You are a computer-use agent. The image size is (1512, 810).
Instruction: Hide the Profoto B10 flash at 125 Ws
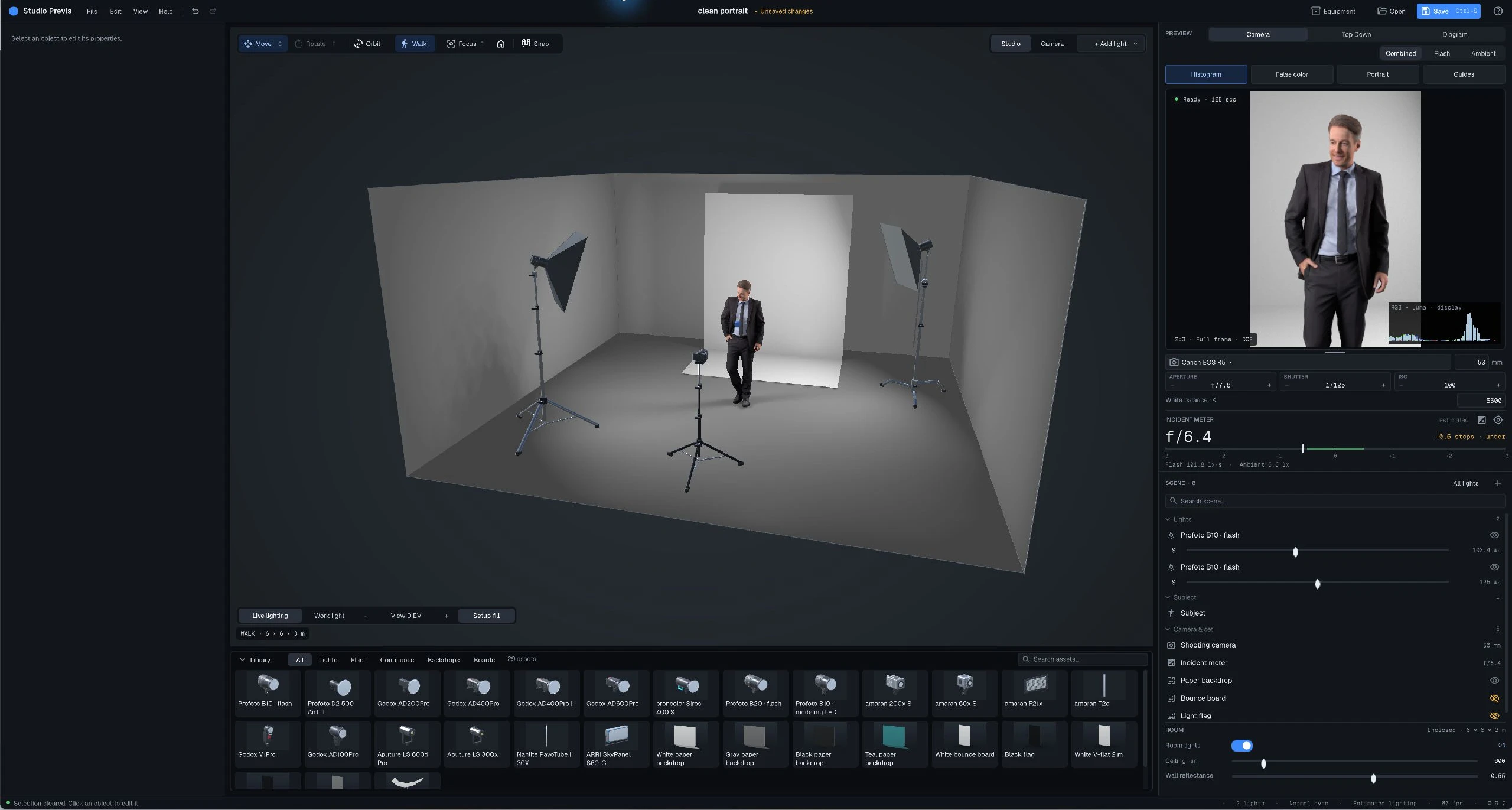(x=1494, y=567)
